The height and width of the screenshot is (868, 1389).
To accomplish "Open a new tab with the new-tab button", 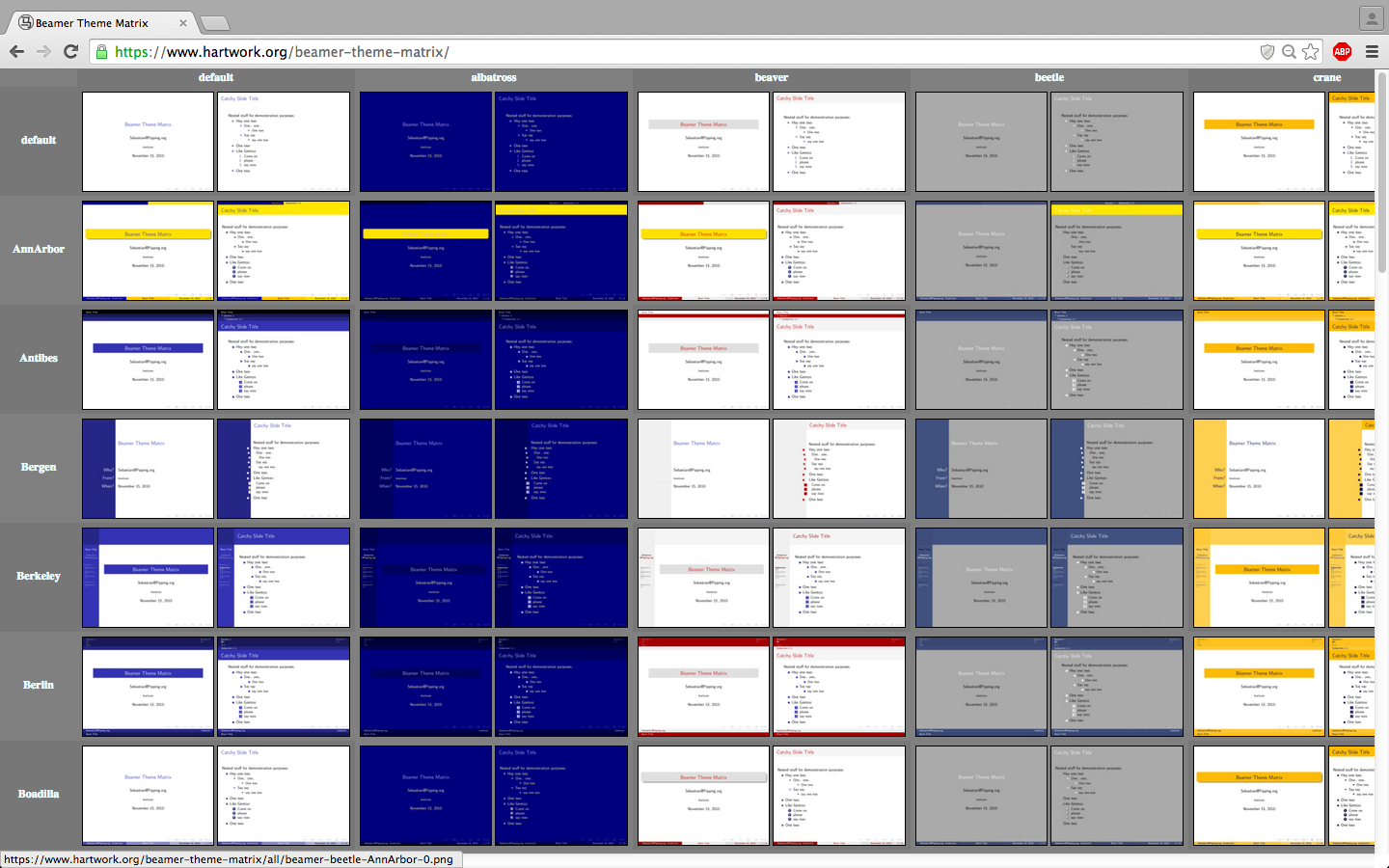I will point(213,23).
